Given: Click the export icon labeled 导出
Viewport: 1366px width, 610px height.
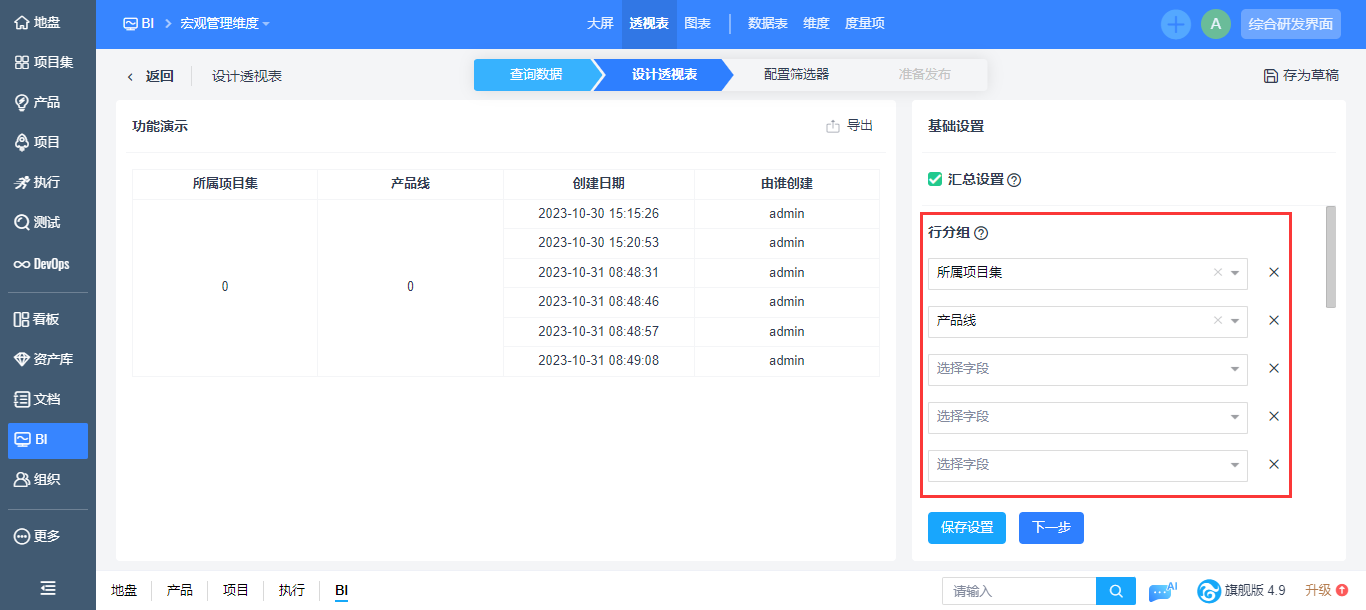Looking at the screenshot, I should click(833, 126).
